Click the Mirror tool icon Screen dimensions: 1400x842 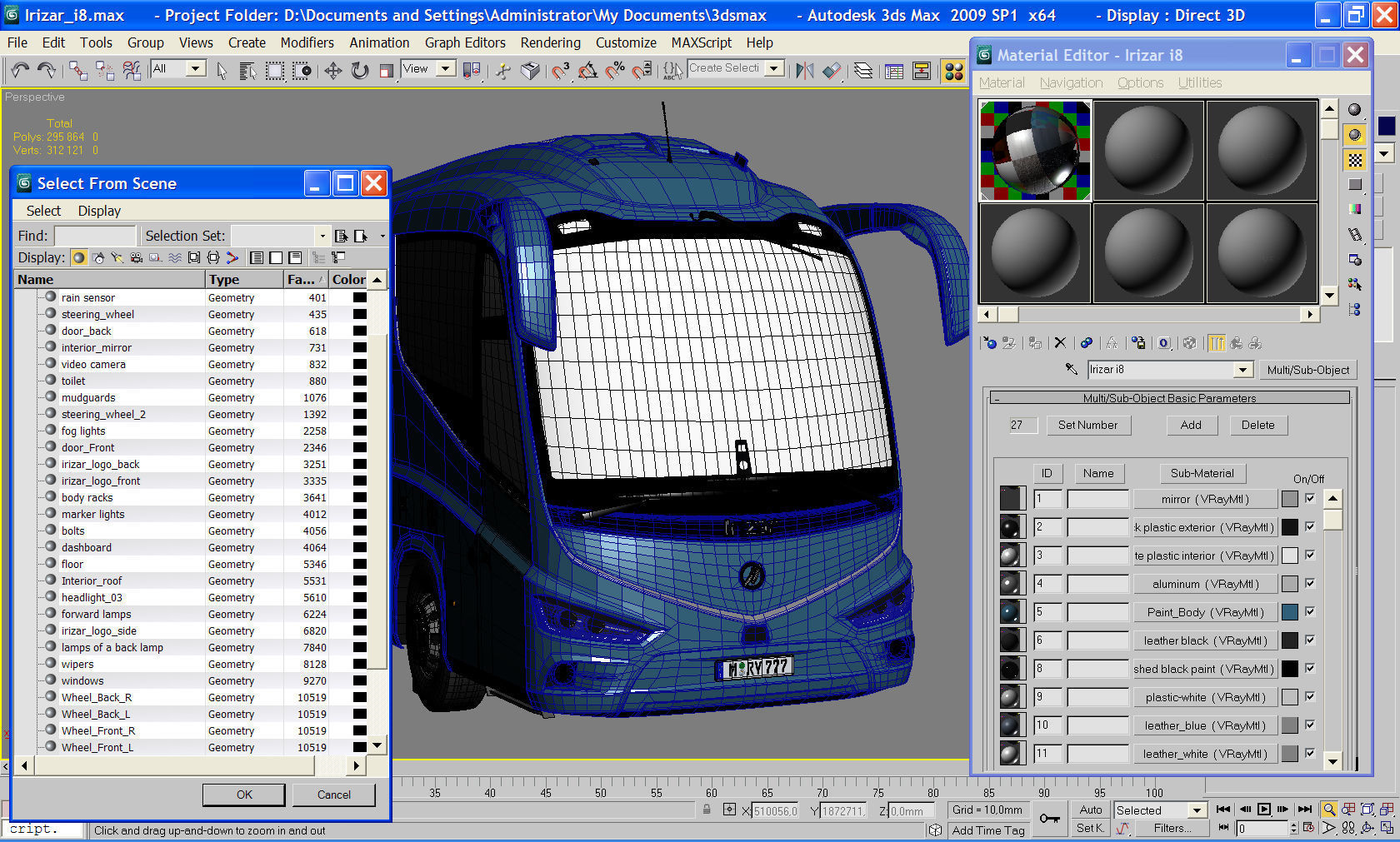pos(804,71)
